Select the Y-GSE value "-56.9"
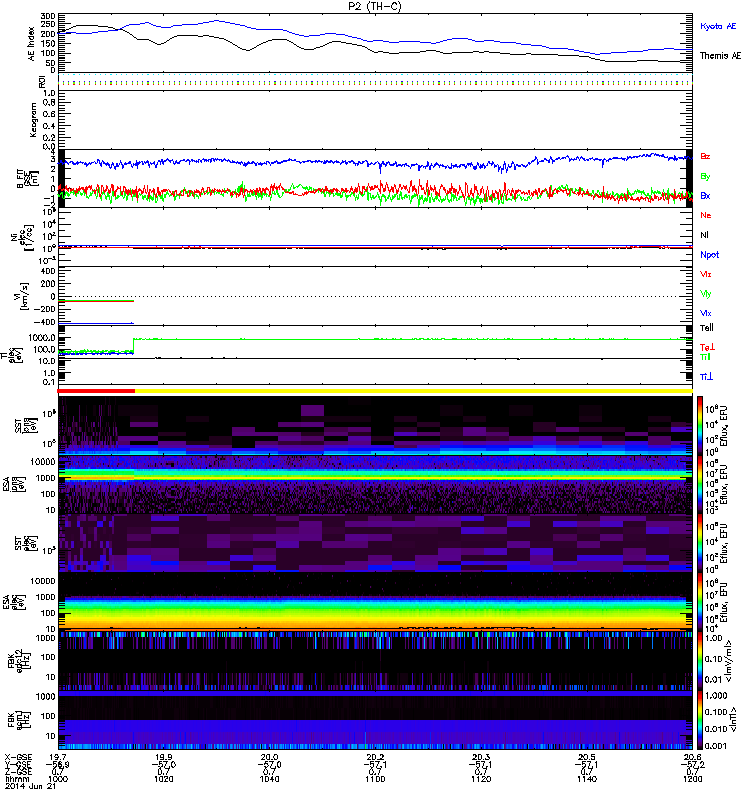 58,764
